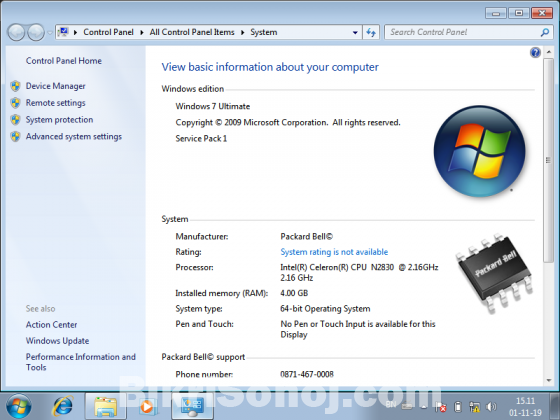This screenshot has height=420, width=560.
Task: Click the magnifier search icon
Action: pyautogui.click(x=545, y=32)
